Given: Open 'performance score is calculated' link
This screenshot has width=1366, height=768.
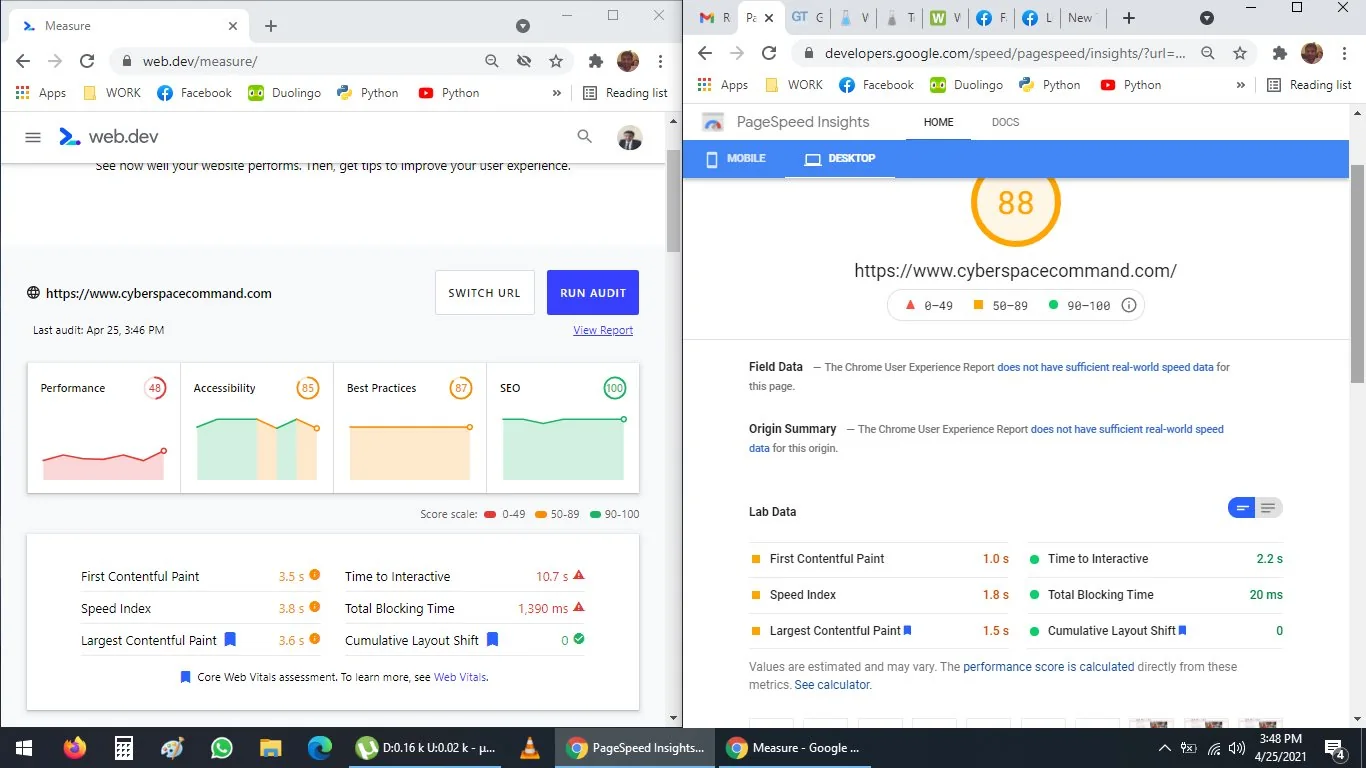Looking at the screenshot, I should point(1049,666).
